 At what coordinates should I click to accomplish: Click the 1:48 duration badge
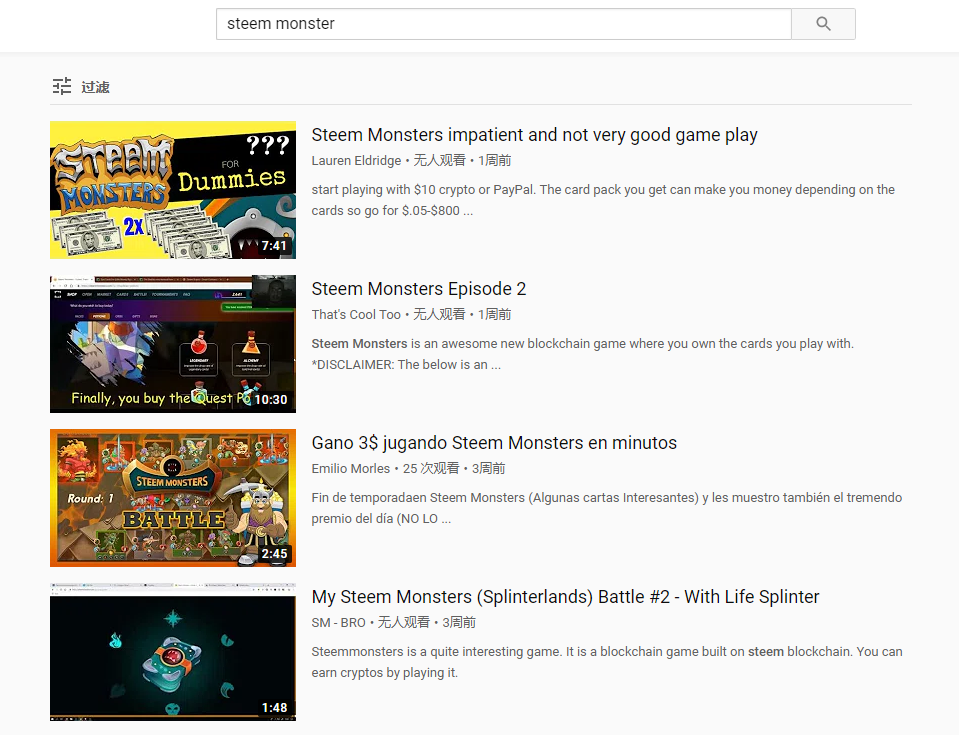pos(274,708)
